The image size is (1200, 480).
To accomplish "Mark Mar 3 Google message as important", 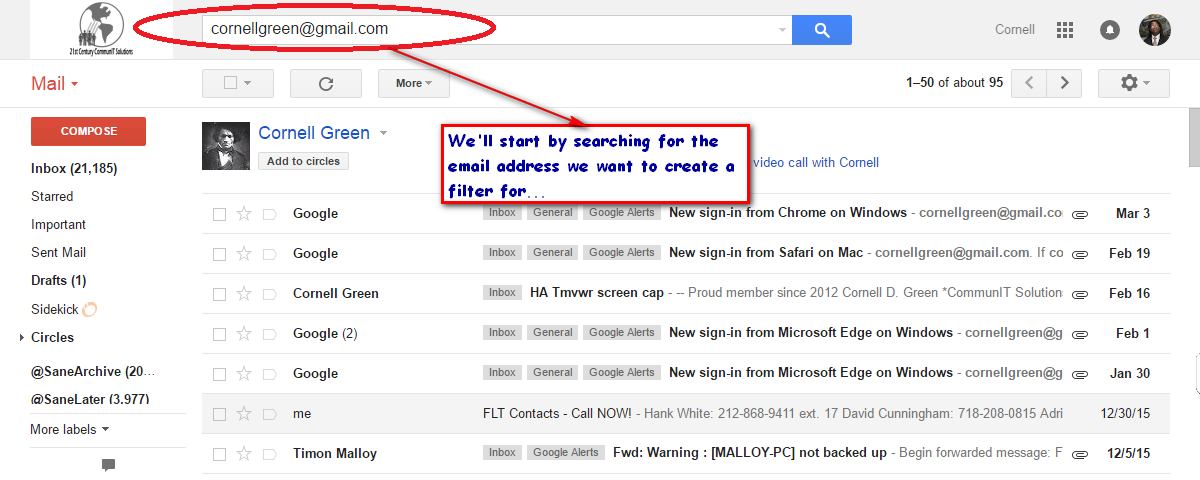I will [269, 213].
